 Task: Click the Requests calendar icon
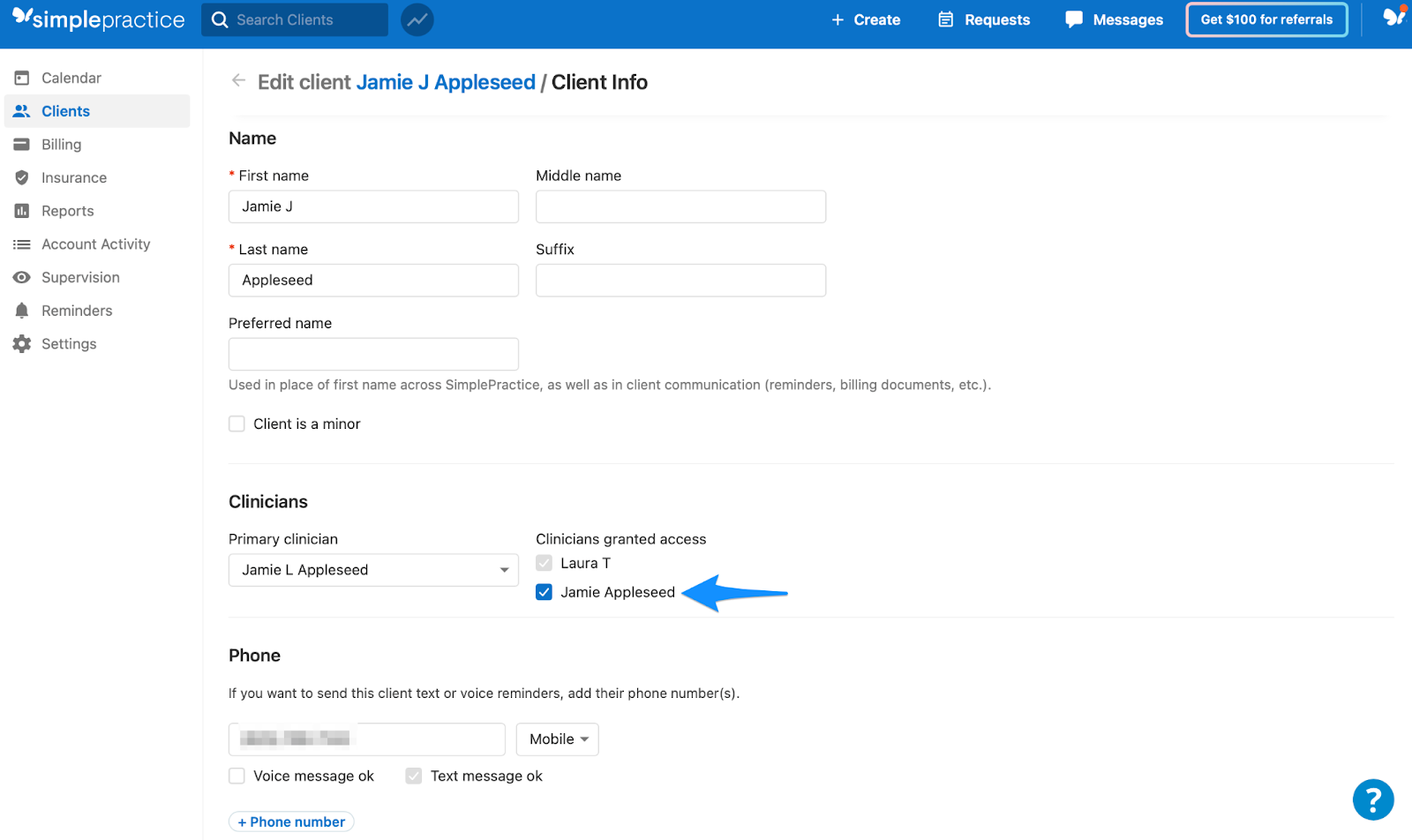(945, 19)
